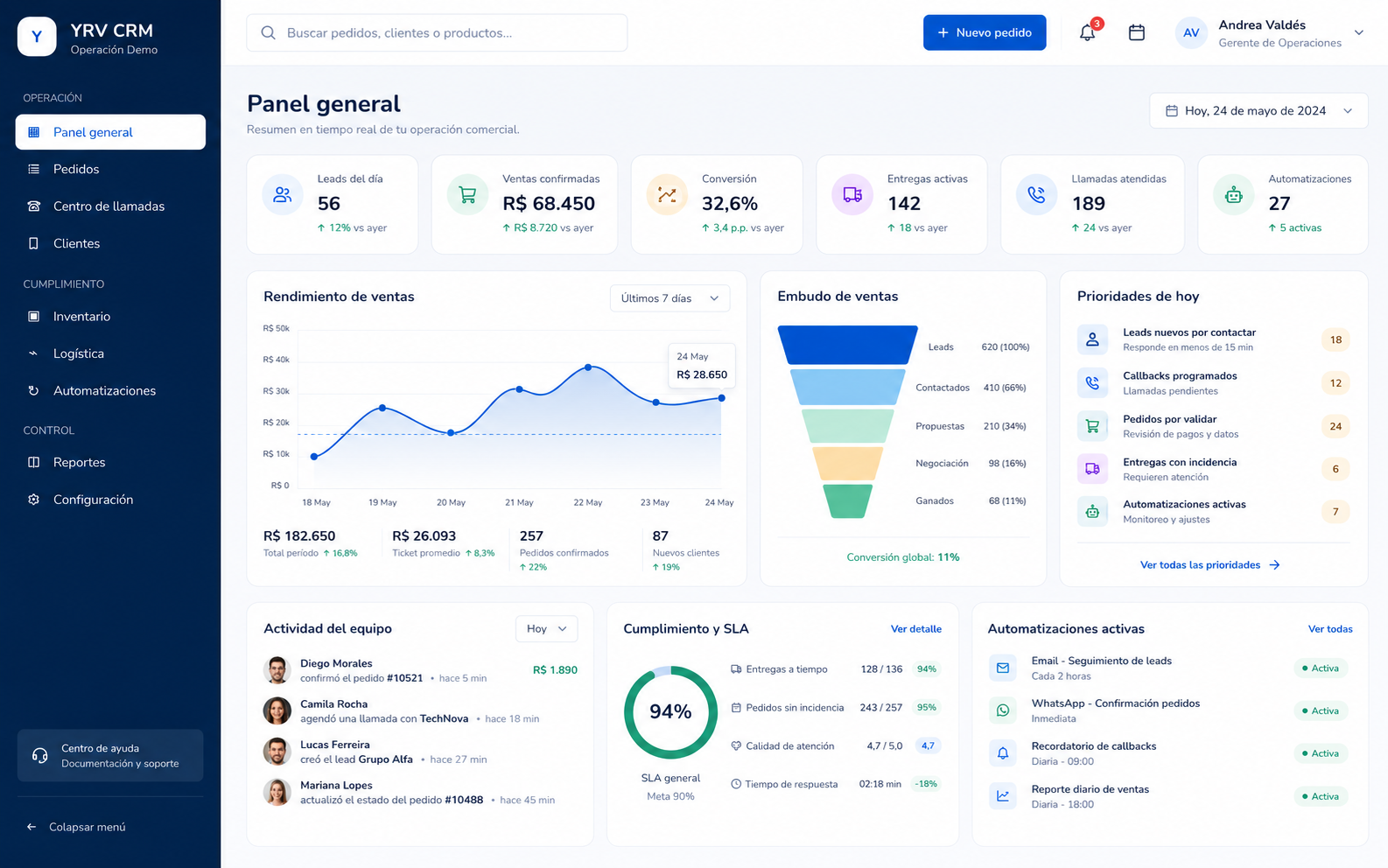Collapse the sidebar with Colapsar menú
Image resolution: width=1388 pixels, height=868 pixels.
click(76, 827)
